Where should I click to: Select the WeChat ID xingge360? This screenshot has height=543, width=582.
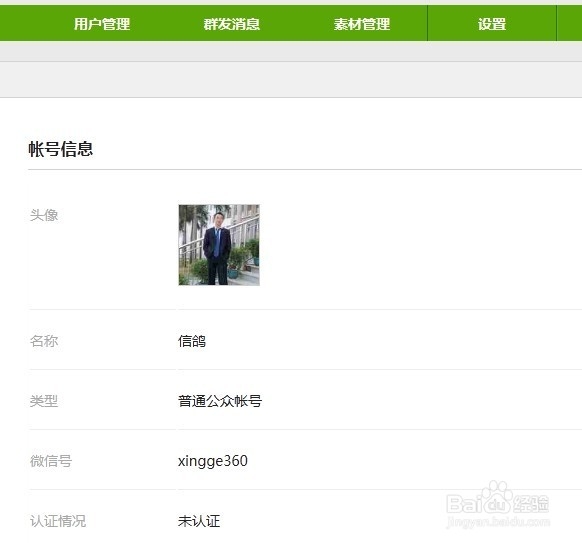pyautogui.click(x=213, y=461)
